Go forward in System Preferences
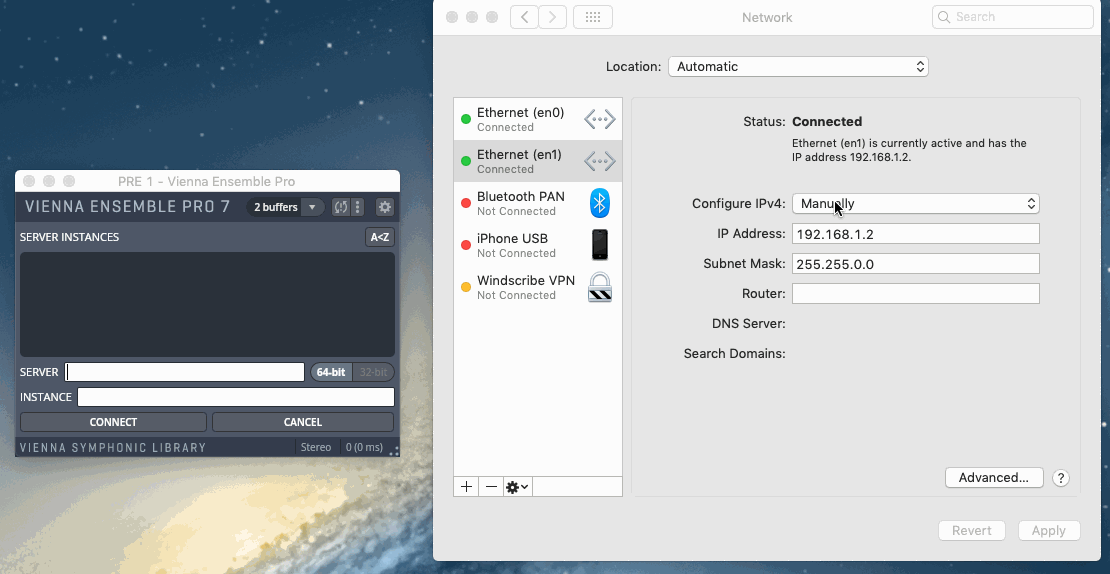Image resolution: width=1110 pixels, height=574 pixels. click(552, 17)
